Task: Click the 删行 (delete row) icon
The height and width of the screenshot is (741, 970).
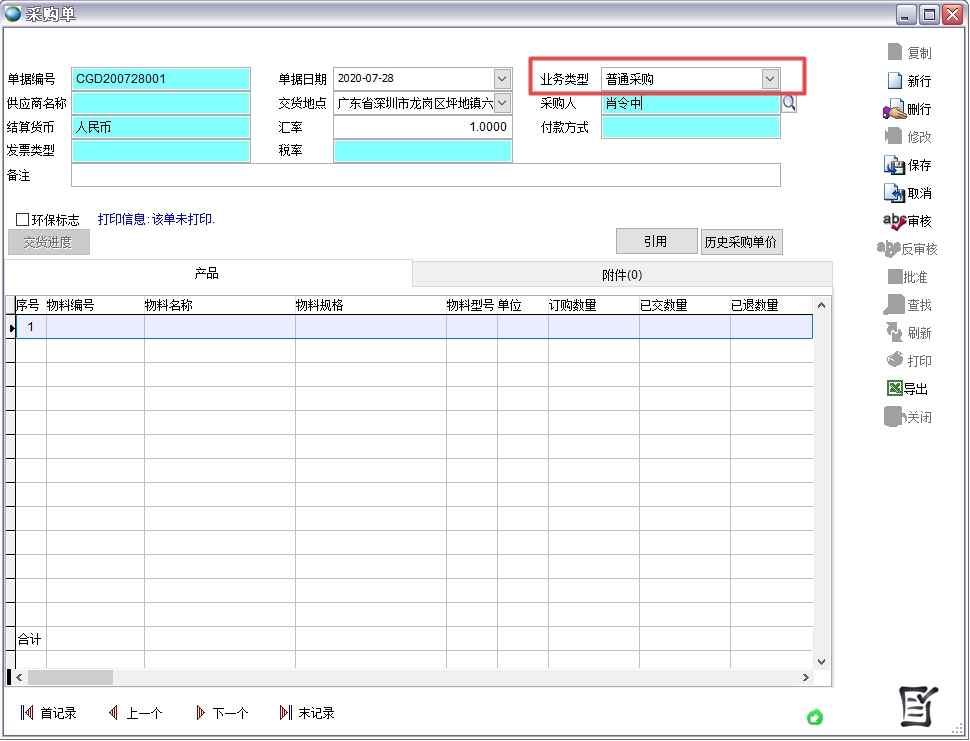Action: pyautogui.click(x=894, y=109)
